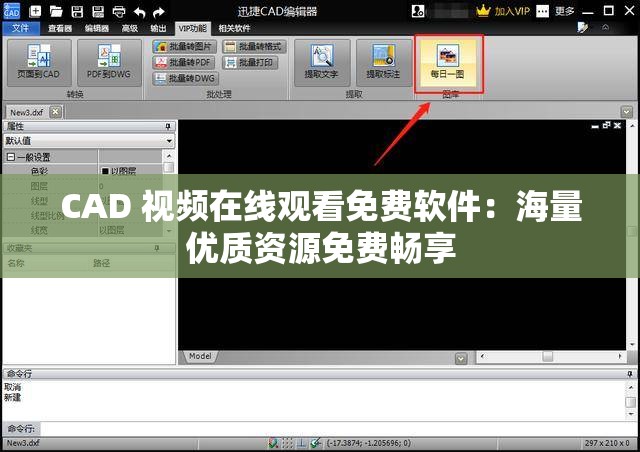Toggle ortho mode in status bar
This screenshot has height=452, width=640.
pos(301,443)
